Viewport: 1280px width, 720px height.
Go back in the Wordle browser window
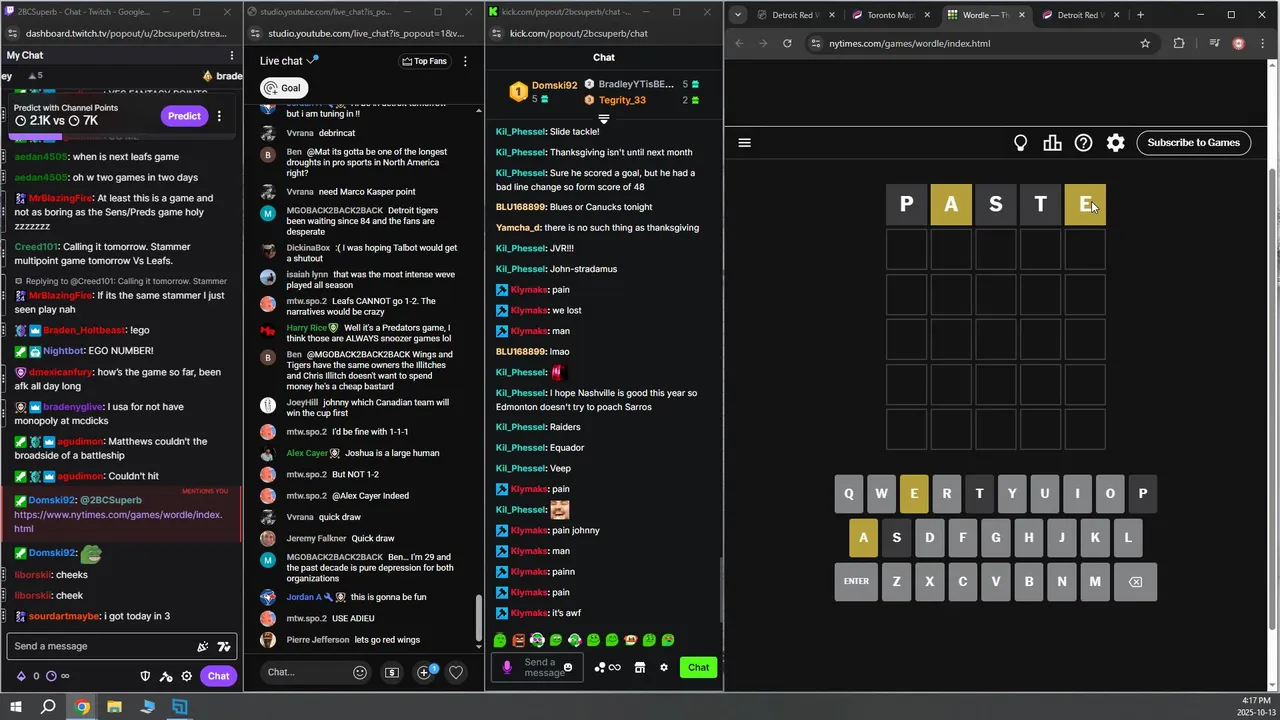click(739, 43)
